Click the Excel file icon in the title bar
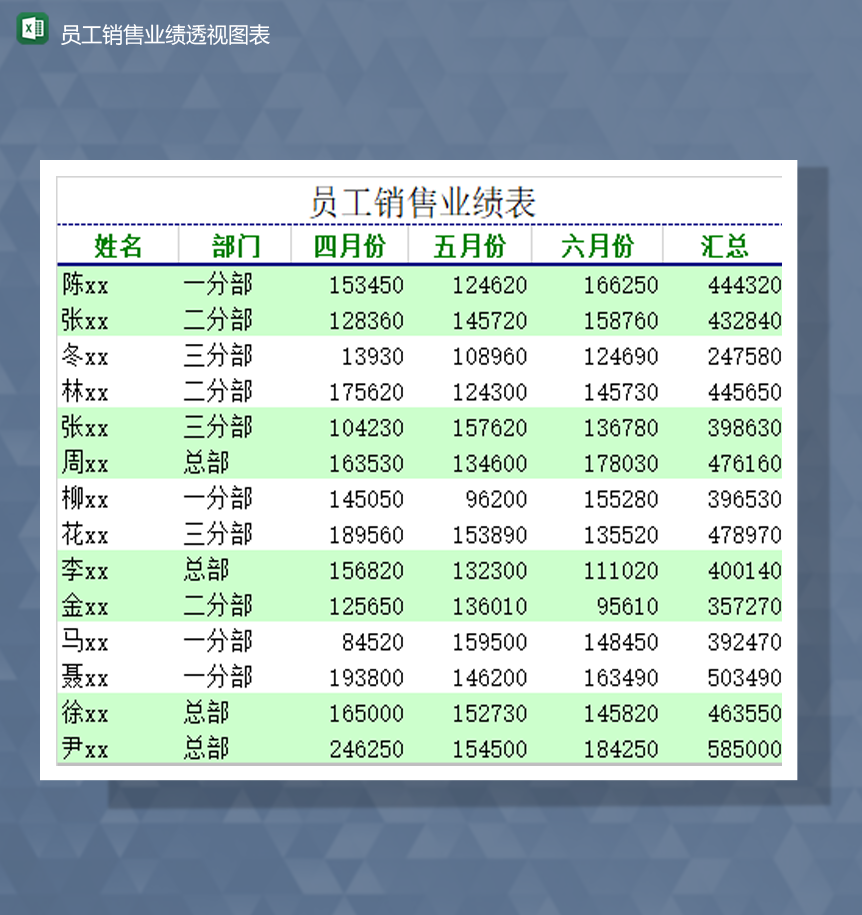 coord(29,31)
